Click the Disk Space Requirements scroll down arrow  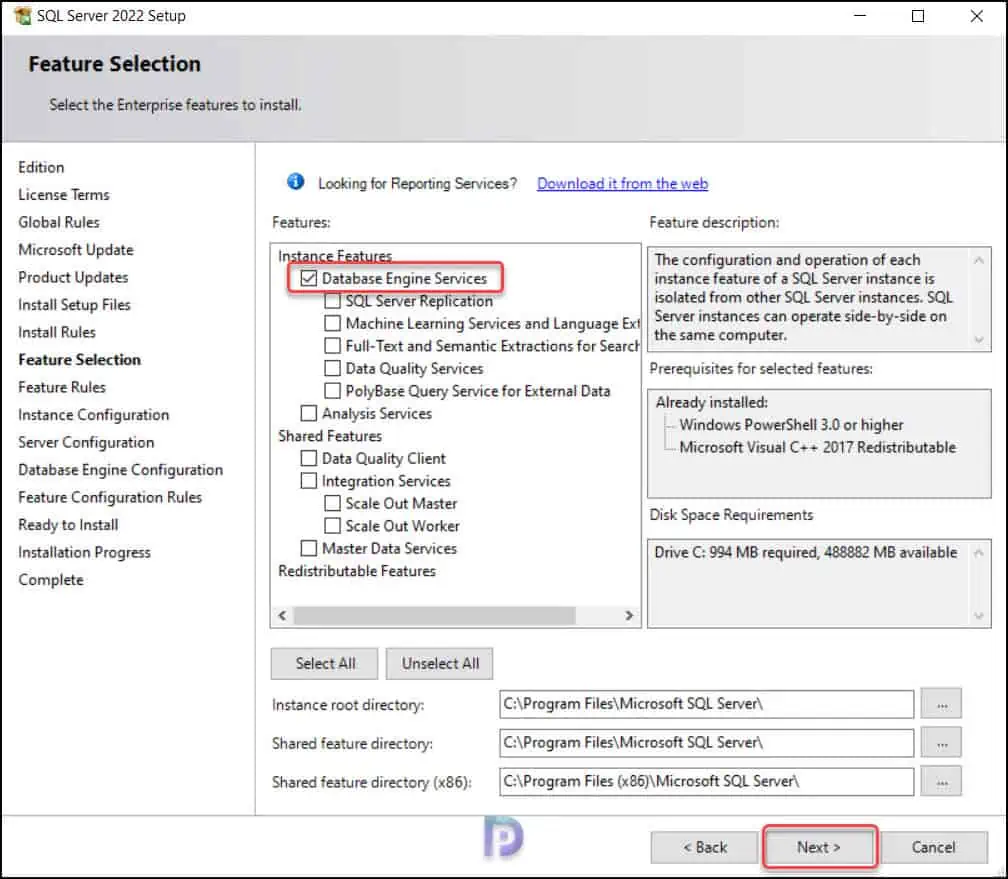979,616
